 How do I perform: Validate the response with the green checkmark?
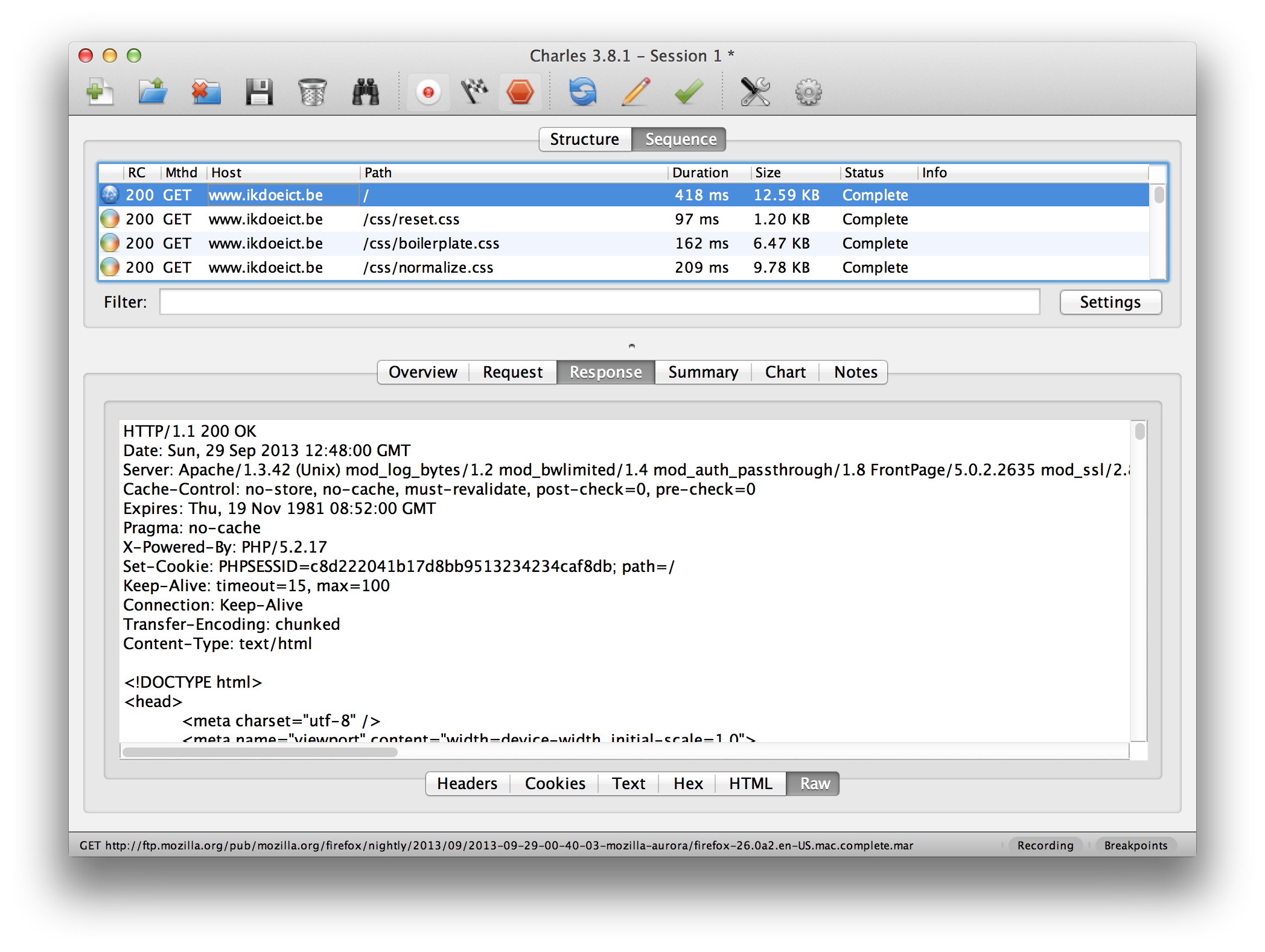[689, 92]
